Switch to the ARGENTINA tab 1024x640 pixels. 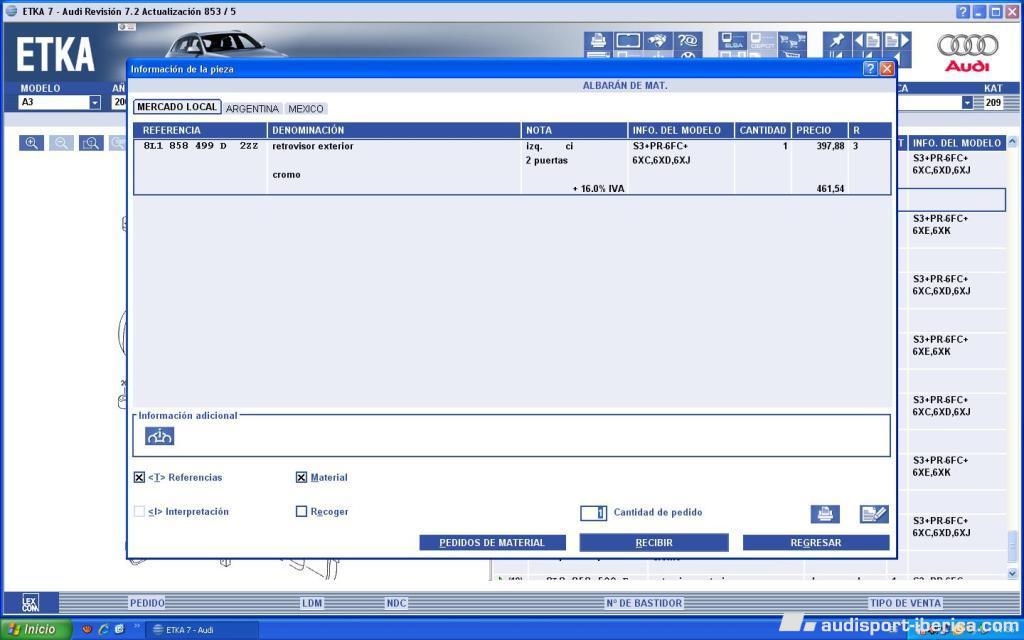(252, 108)
